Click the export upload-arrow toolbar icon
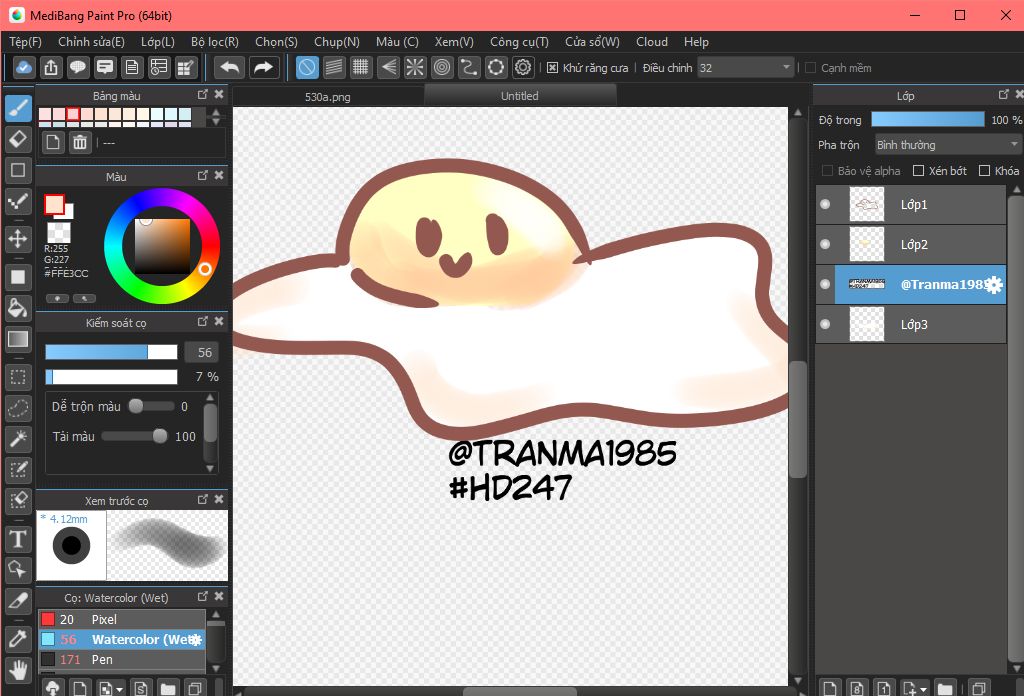The height and width of the screenshot is (696, 1024). coord(51,67)
